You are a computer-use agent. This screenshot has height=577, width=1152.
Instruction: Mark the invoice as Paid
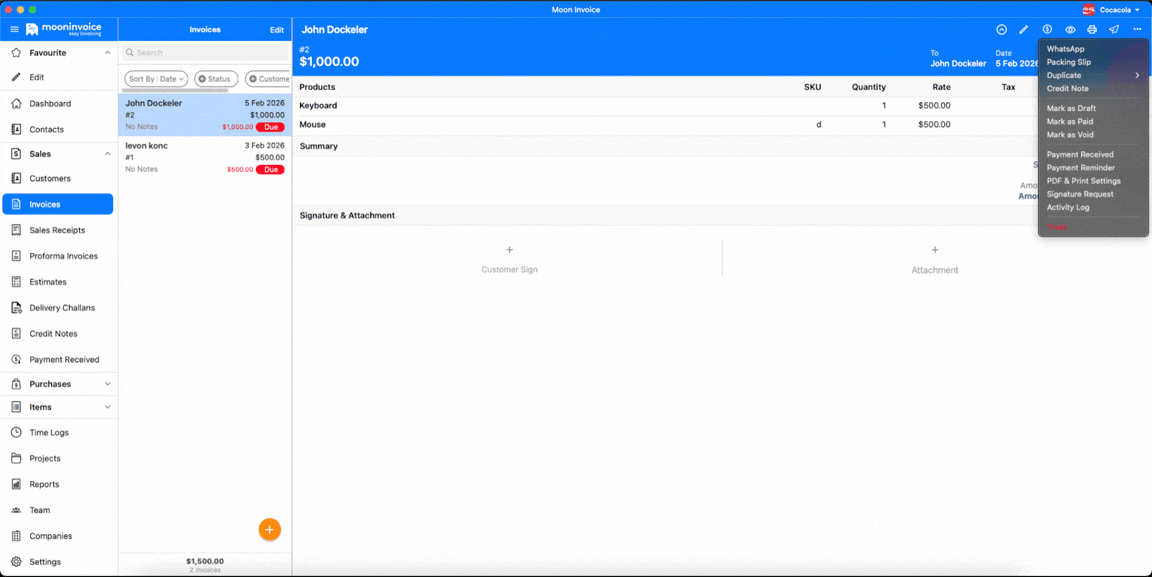[x=1071, y=121]
